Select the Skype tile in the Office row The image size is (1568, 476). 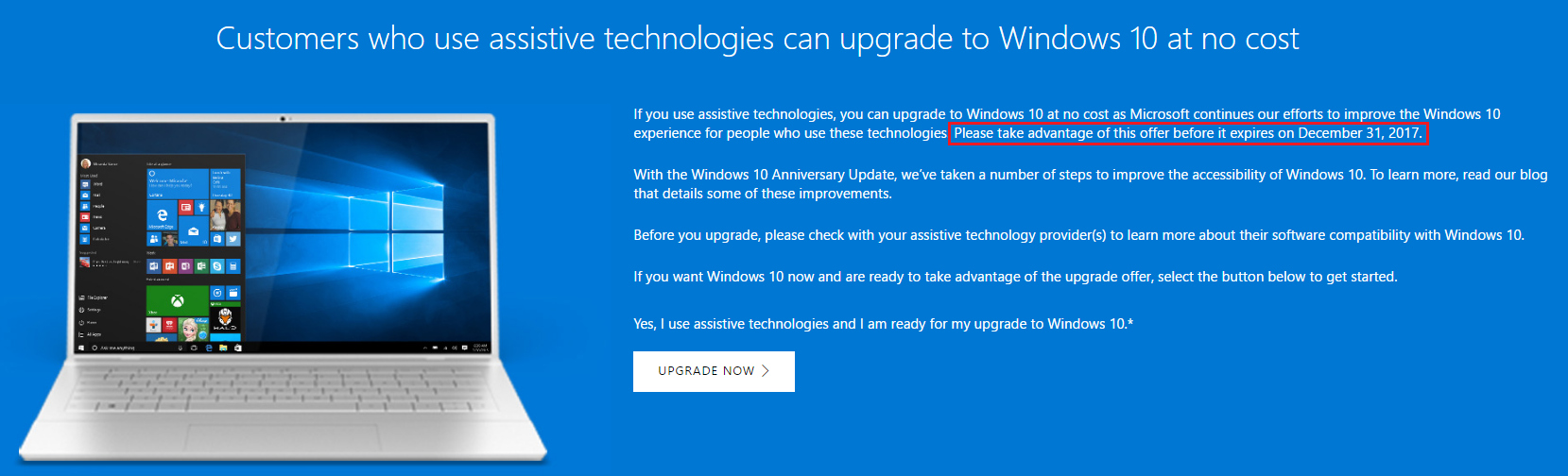coord(217,266)
